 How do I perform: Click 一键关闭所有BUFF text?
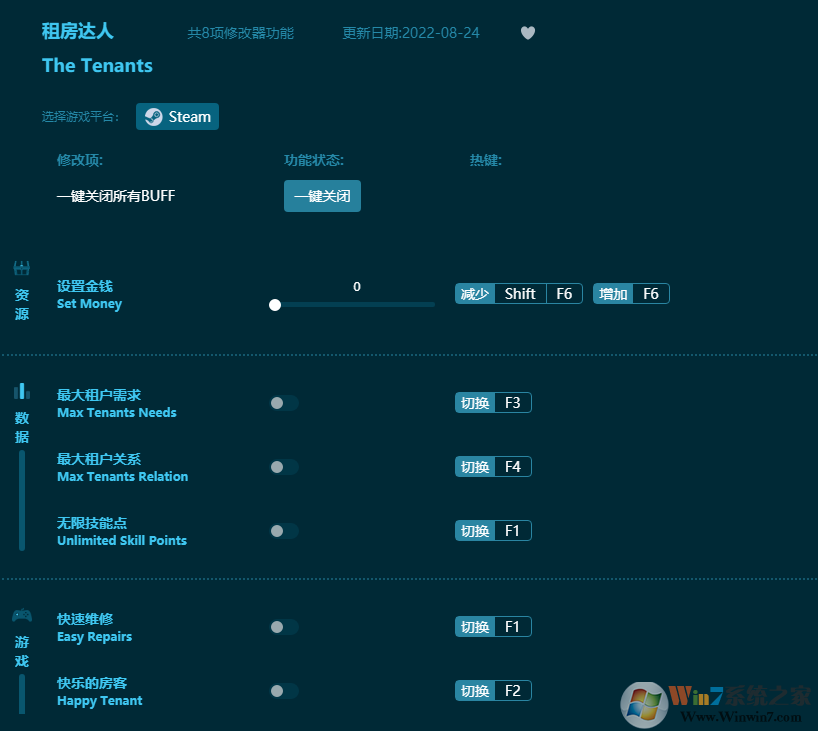(x=116, y=196)
